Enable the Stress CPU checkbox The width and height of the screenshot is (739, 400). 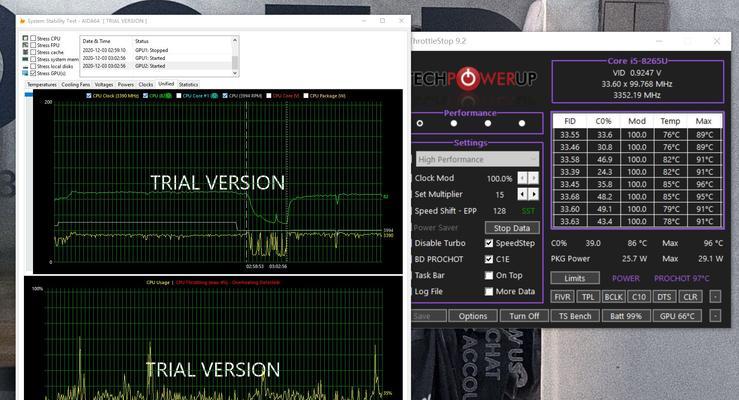(33, 38)
